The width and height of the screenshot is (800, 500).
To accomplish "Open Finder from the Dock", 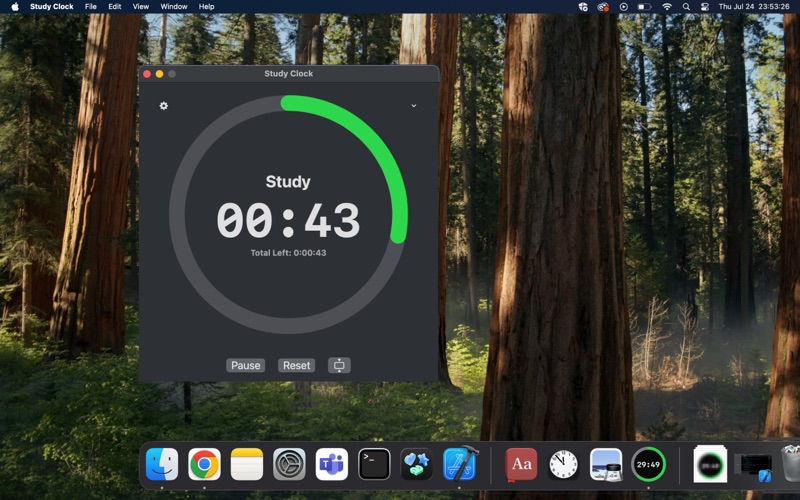I will pos(162,464).
